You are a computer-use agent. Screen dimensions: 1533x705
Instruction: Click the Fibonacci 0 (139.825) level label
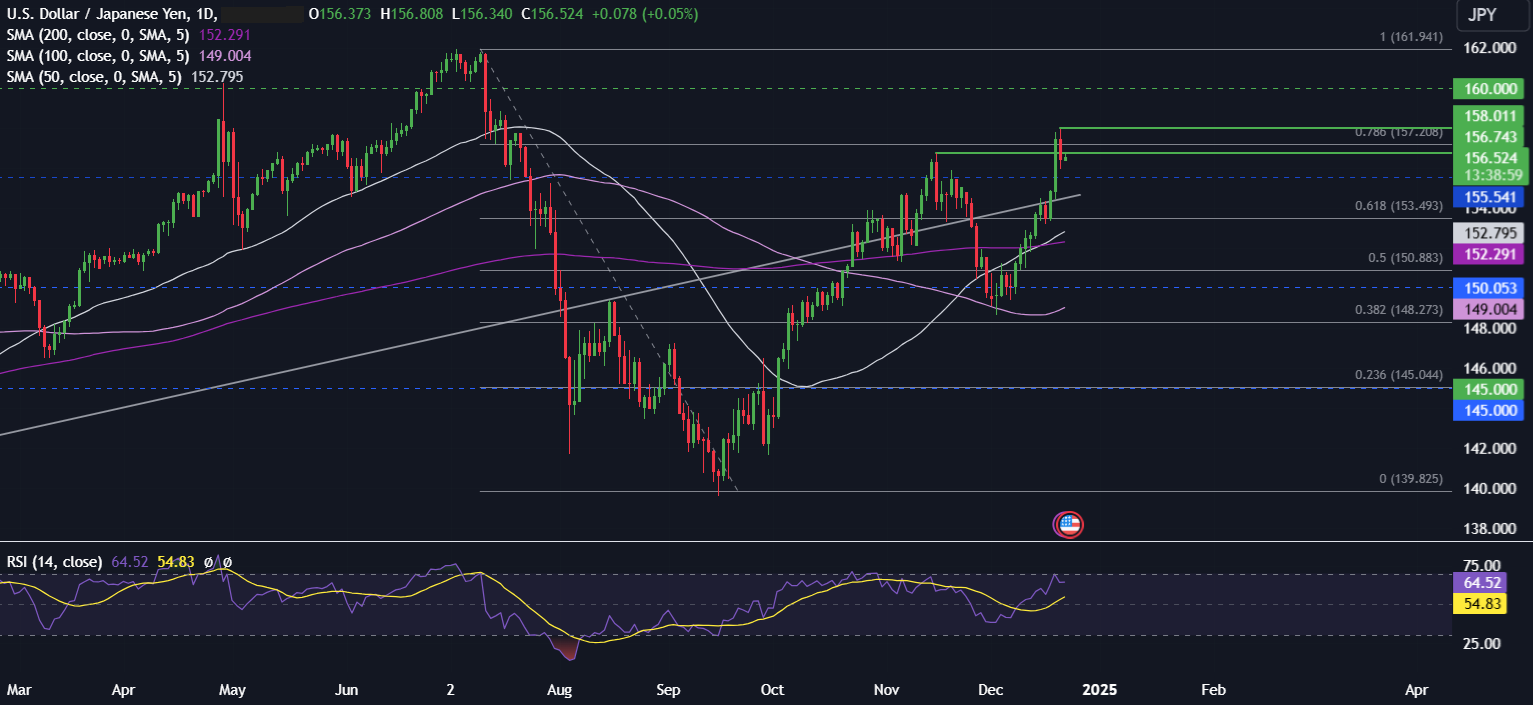click(1411, 479)
